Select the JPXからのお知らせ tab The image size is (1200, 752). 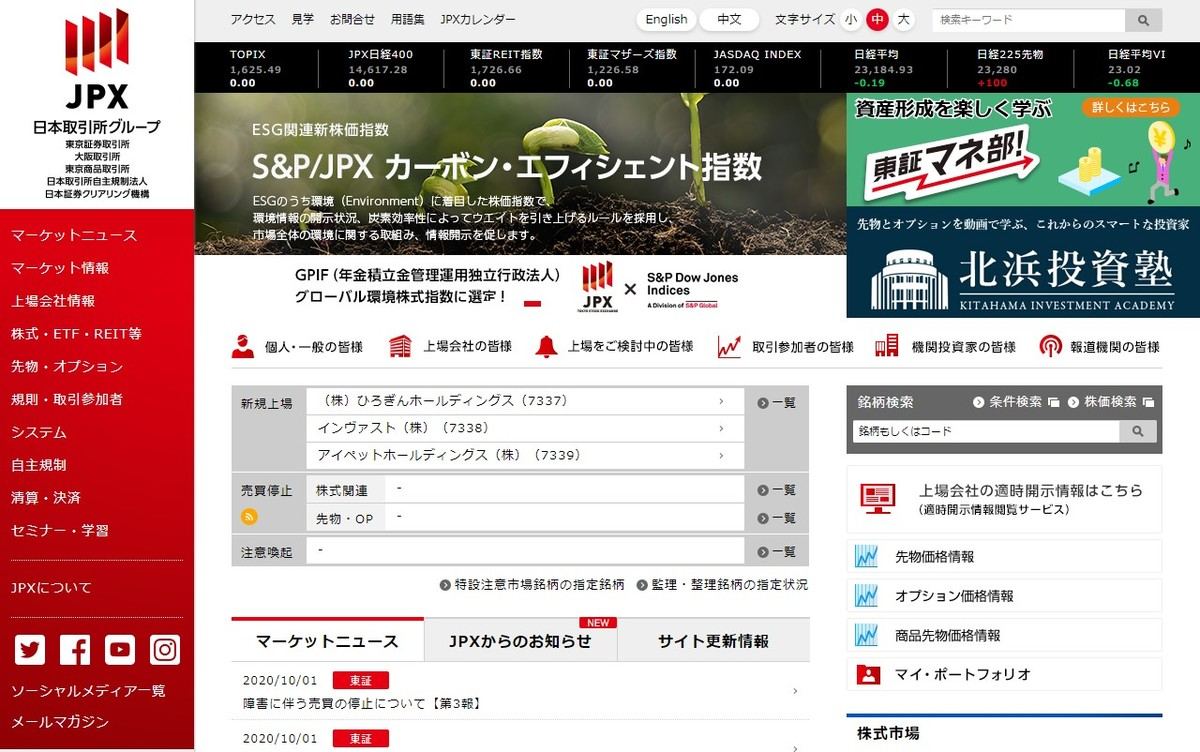(x=521, y=641)
